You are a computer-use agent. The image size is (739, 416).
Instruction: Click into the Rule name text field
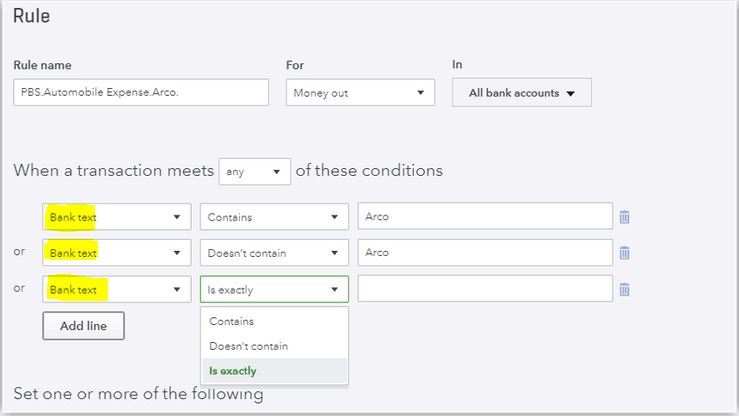coord(141,92)
